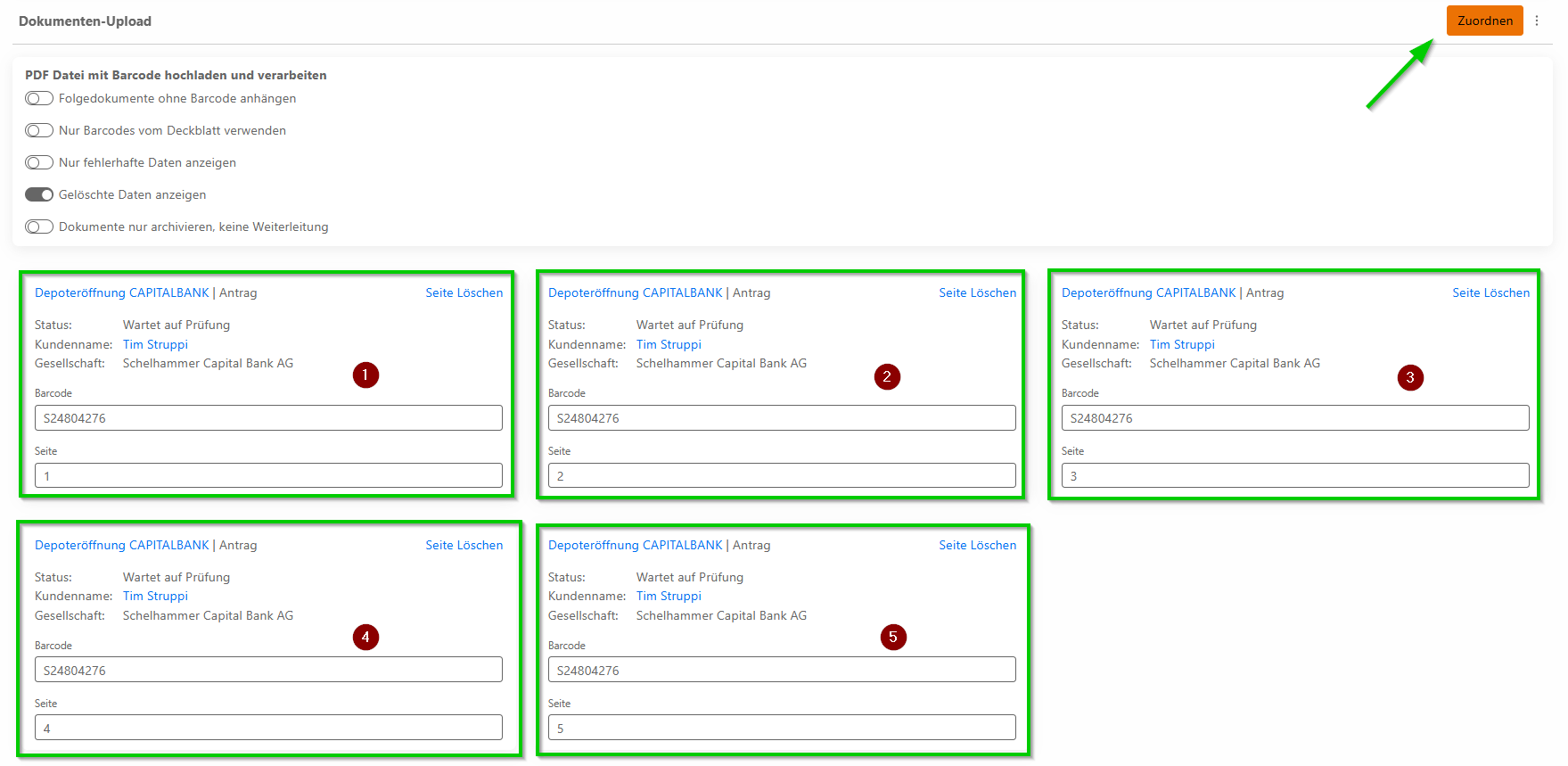Click the orange Zuordnen button

[x=1484, y=21]
